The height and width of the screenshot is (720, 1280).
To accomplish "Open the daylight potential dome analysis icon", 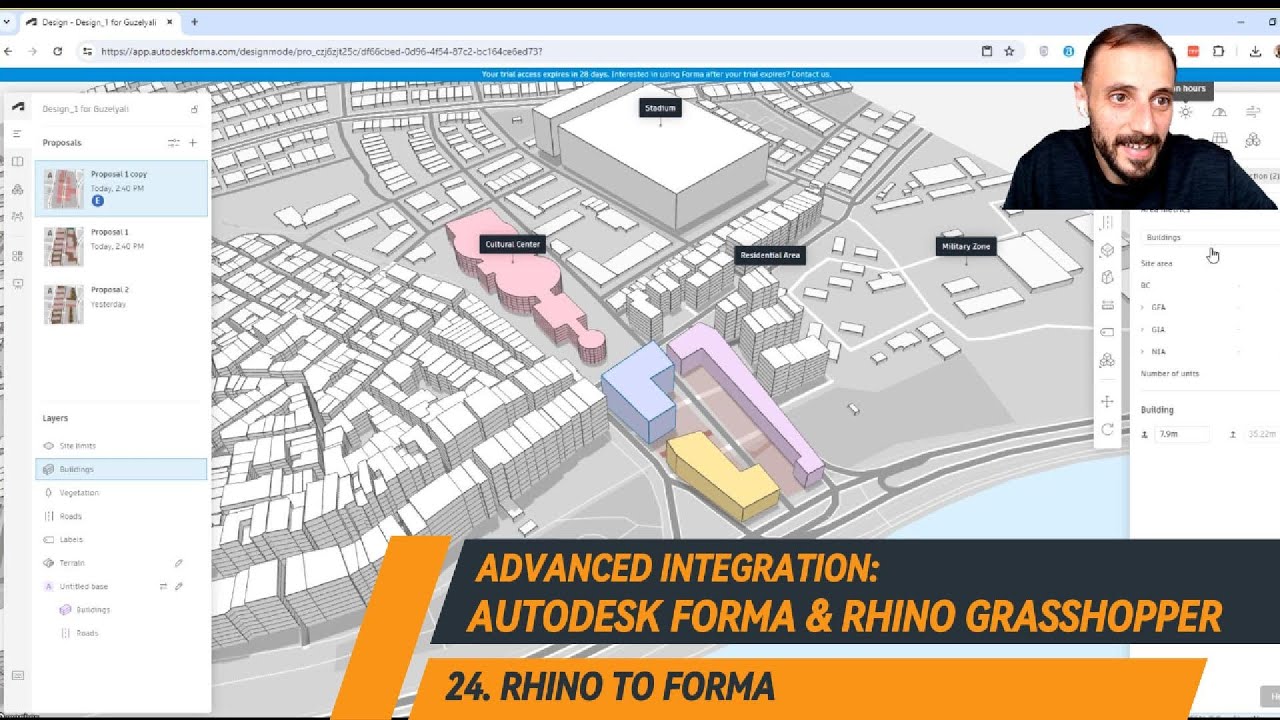I will [x=1219, y=112].
